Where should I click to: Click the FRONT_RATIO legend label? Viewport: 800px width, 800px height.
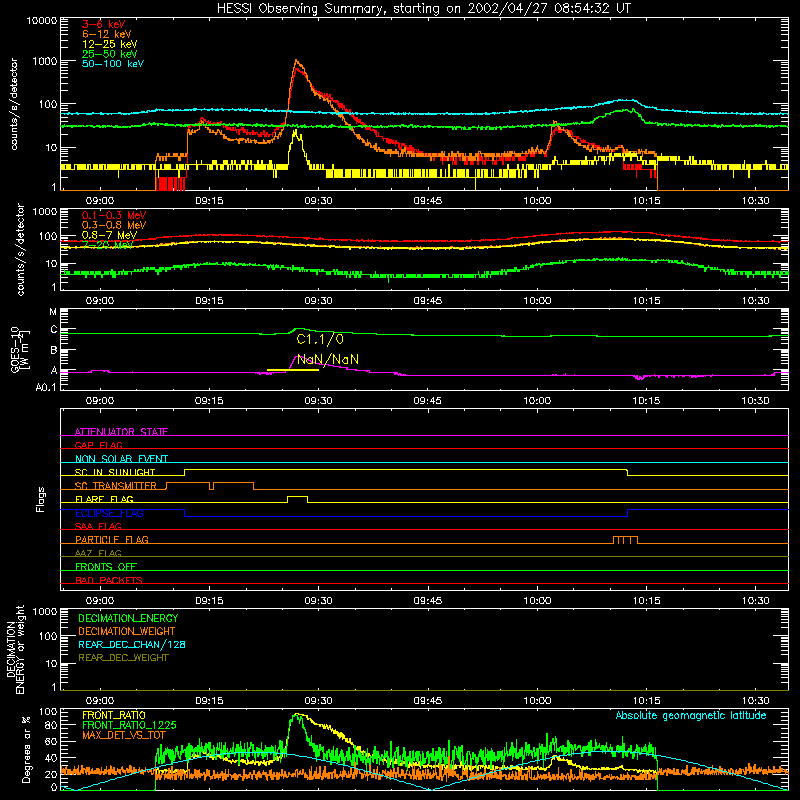114,715
